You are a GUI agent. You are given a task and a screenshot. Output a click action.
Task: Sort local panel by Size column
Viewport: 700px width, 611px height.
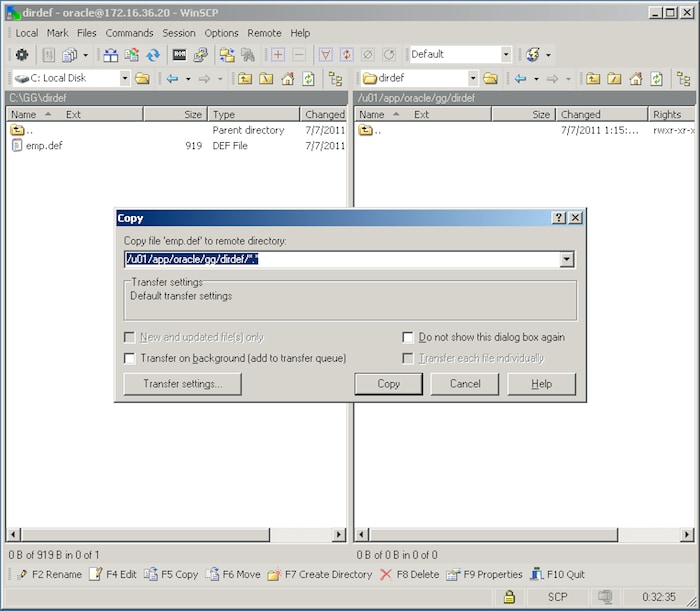175,114
